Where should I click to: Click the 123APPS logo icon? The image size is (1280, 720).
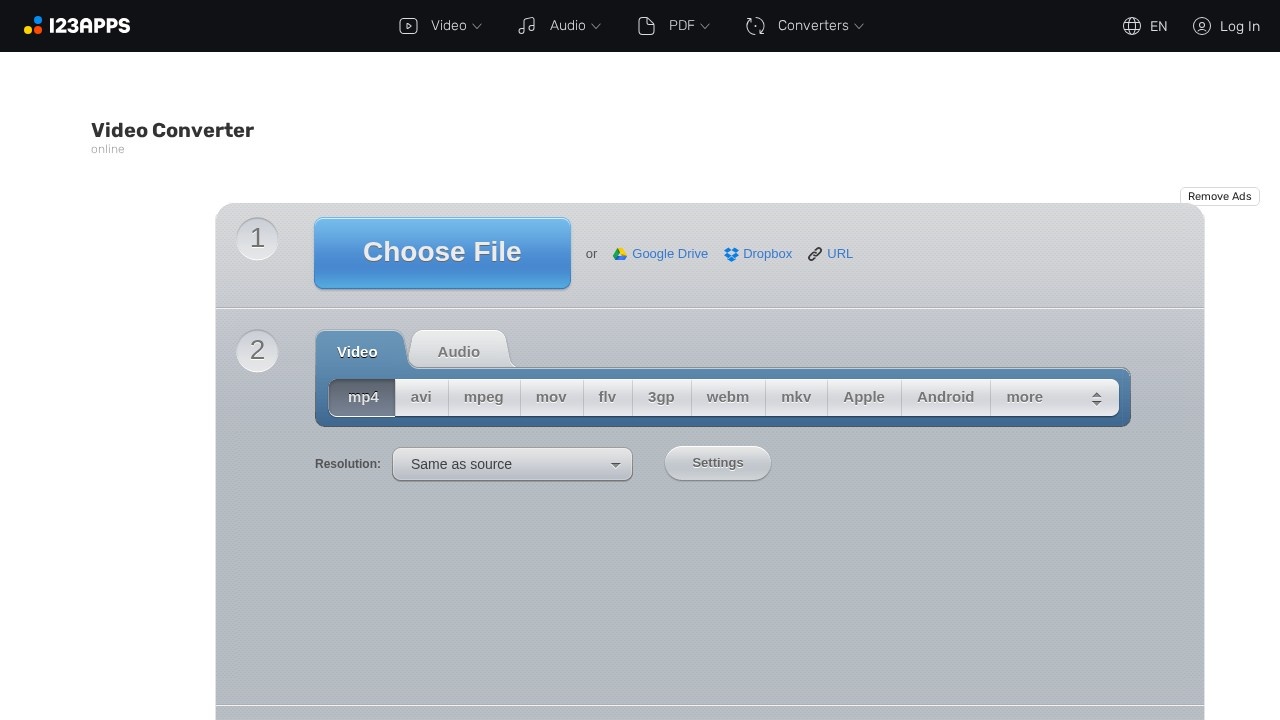pyautogui.click(x=33, y=25)
